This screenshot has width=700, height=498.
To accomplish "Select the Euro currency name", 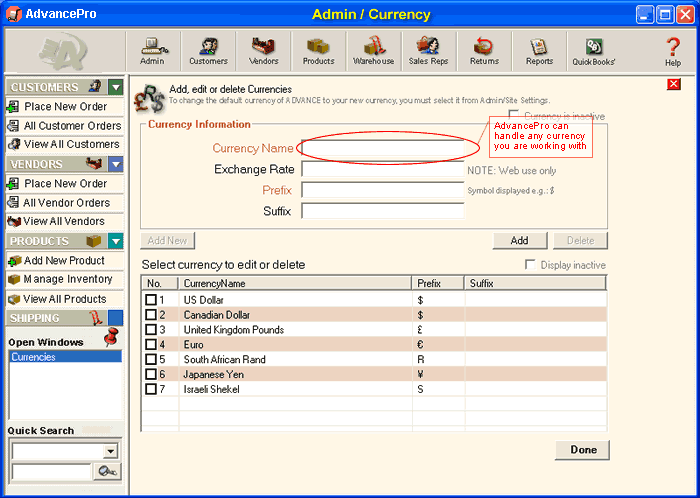I will (x=194, y=344).
